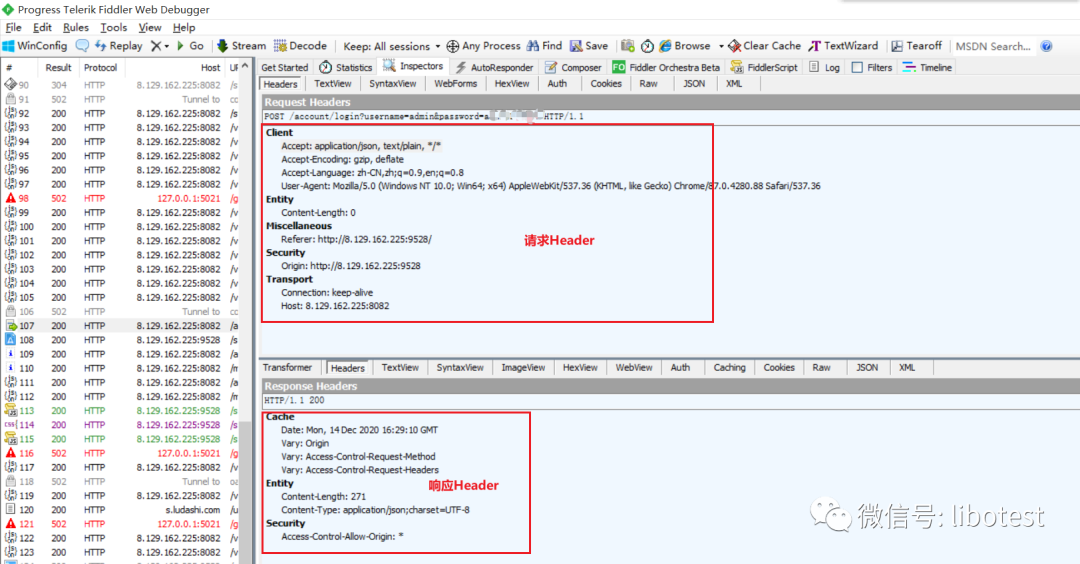Open Fiddler Orchestra Beta tab
Image resolution: width=1080 pixels, height=564 pixels.
click(666, 67)
